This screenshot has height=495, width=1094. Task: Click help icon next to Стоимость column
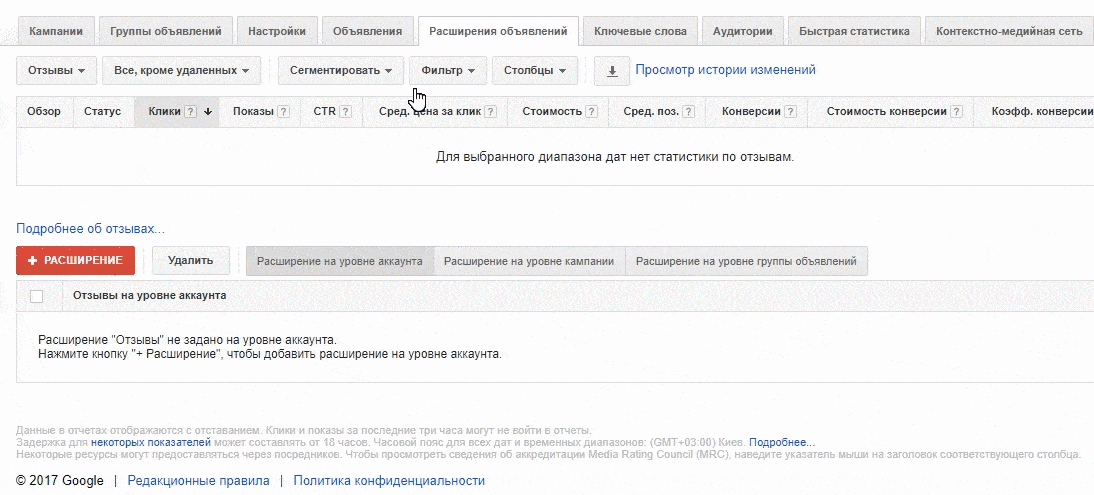click(x=591, y=112)
